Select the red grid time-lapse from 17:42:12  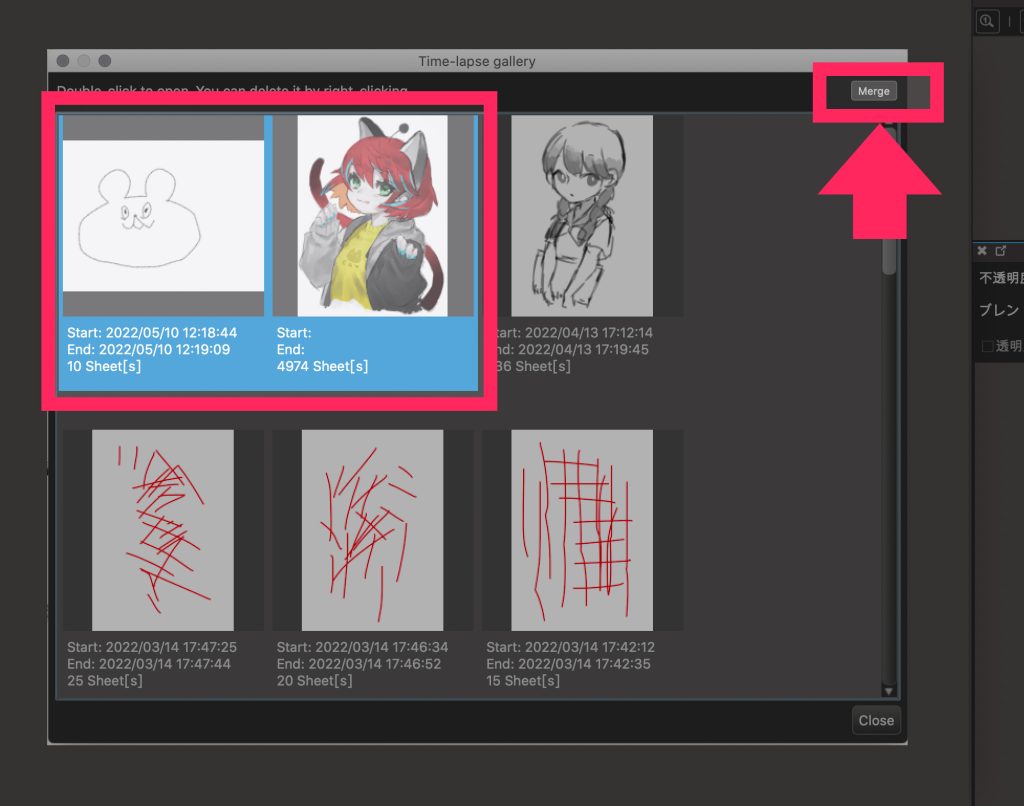point(583,528)
